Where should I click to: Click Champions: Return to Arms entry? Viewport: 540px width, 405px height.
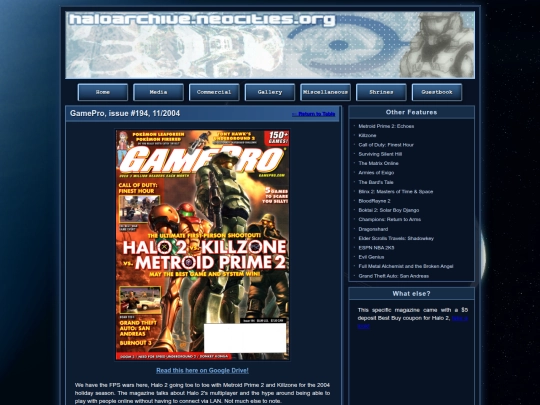click(390, 219)
